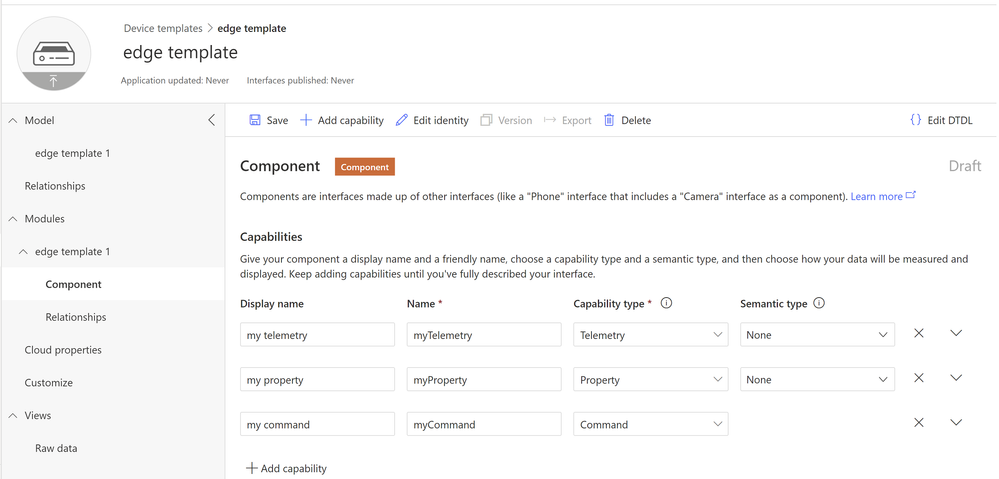Delete the my command capability row
This screenshot has width=999, height=479.
[919, 423]
